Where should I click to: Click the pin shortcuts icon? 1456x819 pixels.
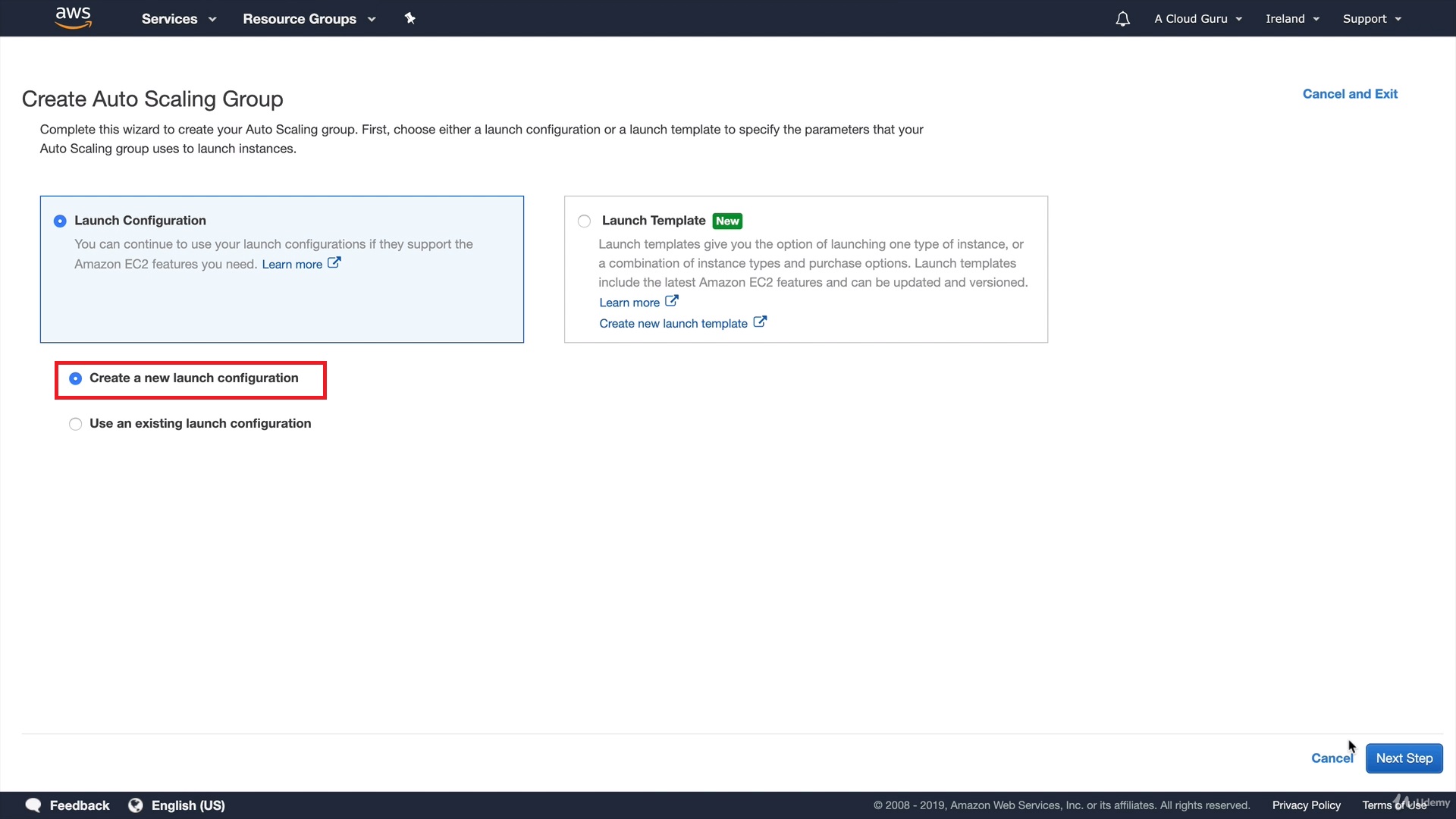point(409,18)
